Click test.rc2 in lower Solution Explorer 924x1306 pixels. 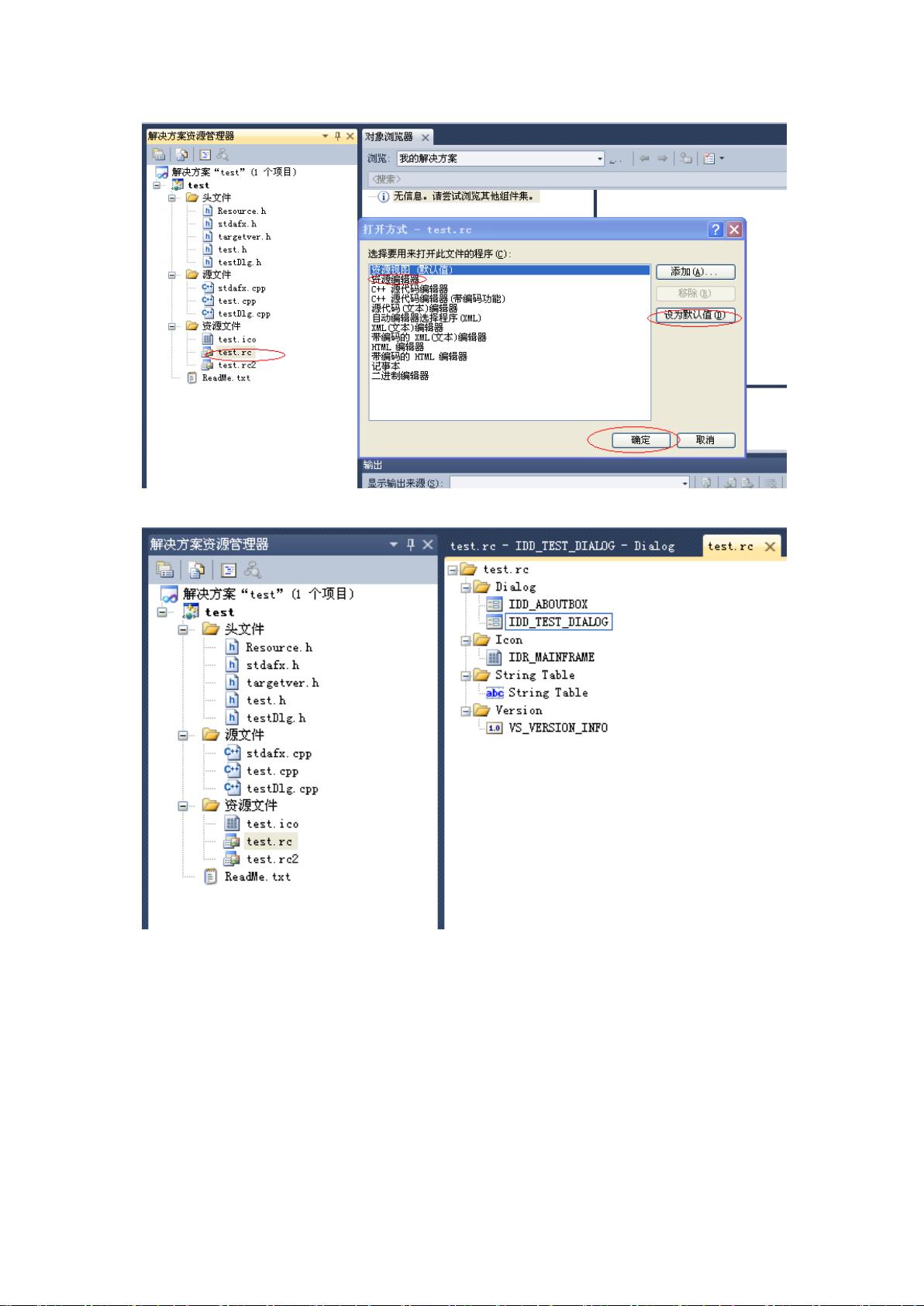pyautogui.click(x=272, y=859)
